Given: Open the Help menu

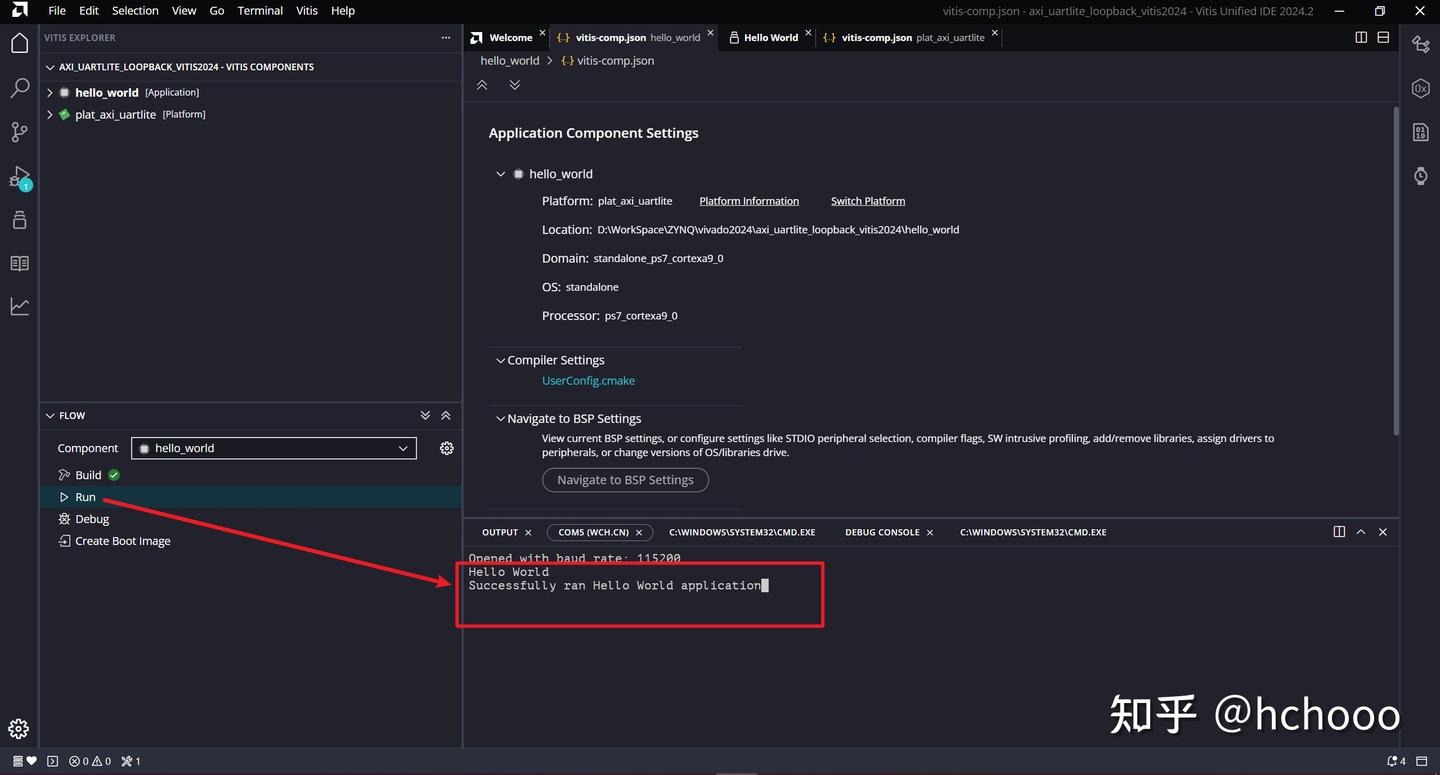Looking at the screenshot, I should coord(343,11).
